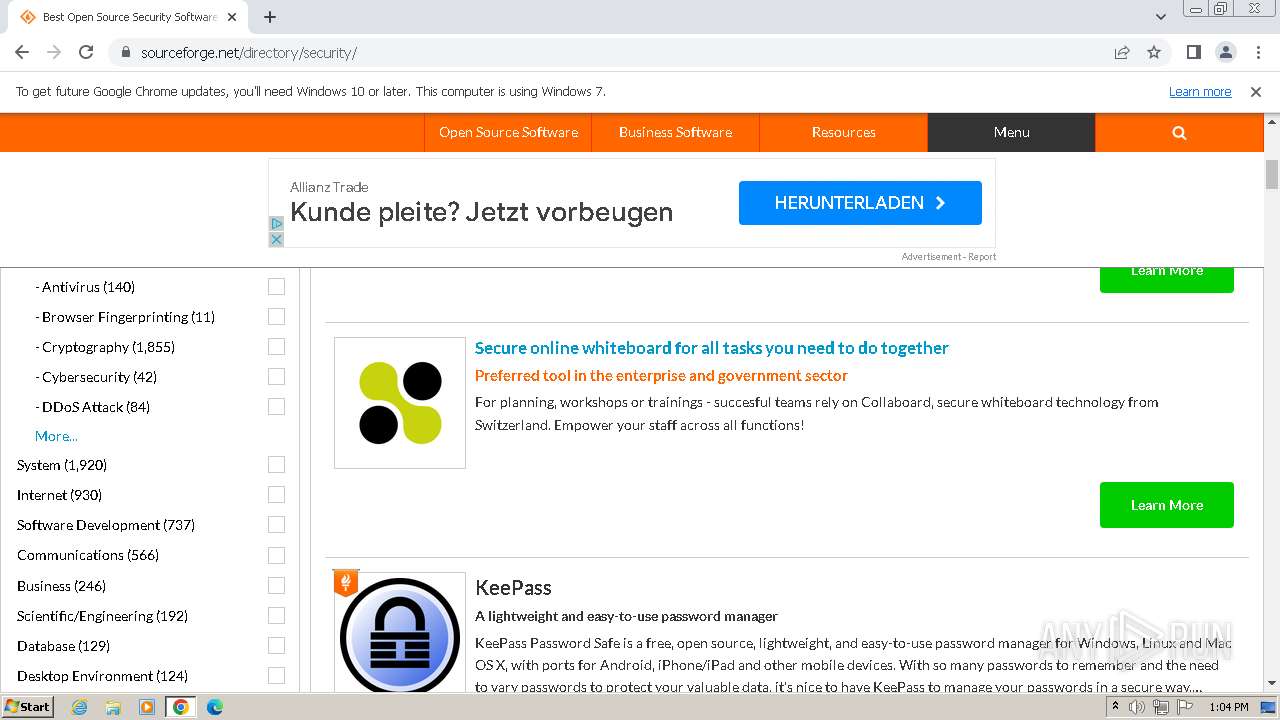This screenshot has width=1280, height=720.
Task: Open the KeePass project title
Action: 513,588
